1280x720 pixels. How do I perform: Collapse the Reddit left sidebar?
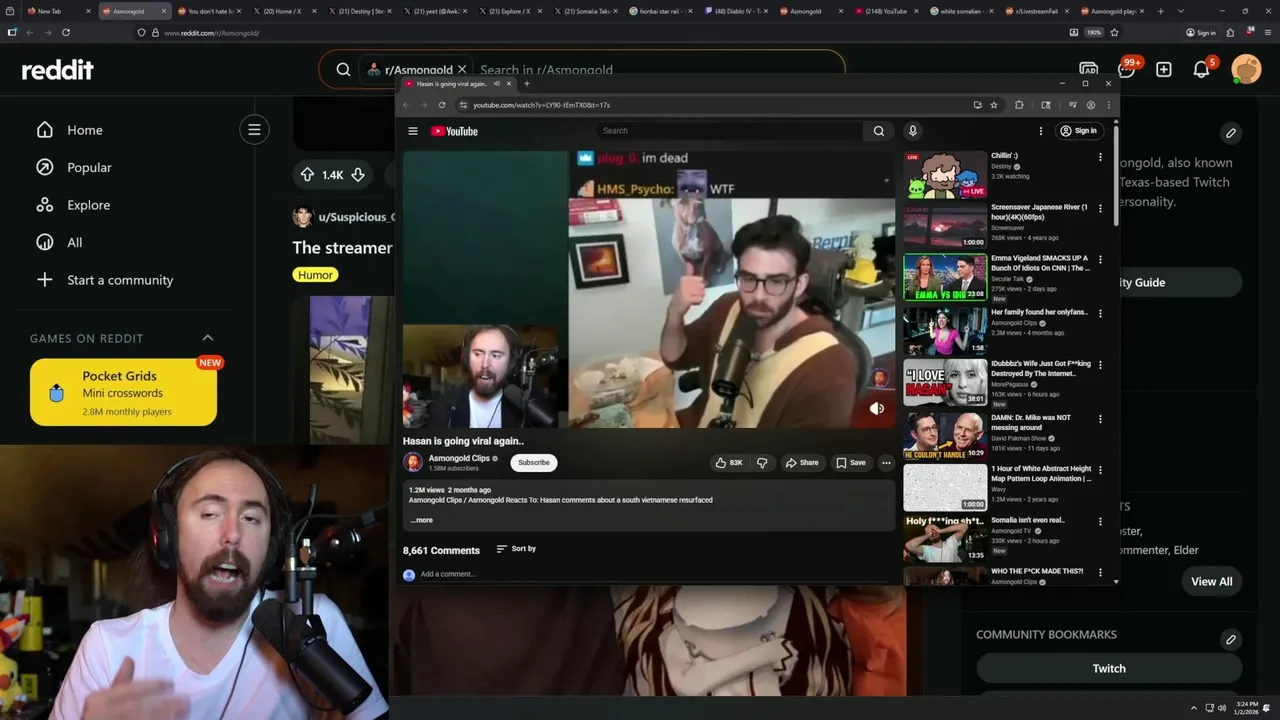pyautogui.click(x=254, y=129)
